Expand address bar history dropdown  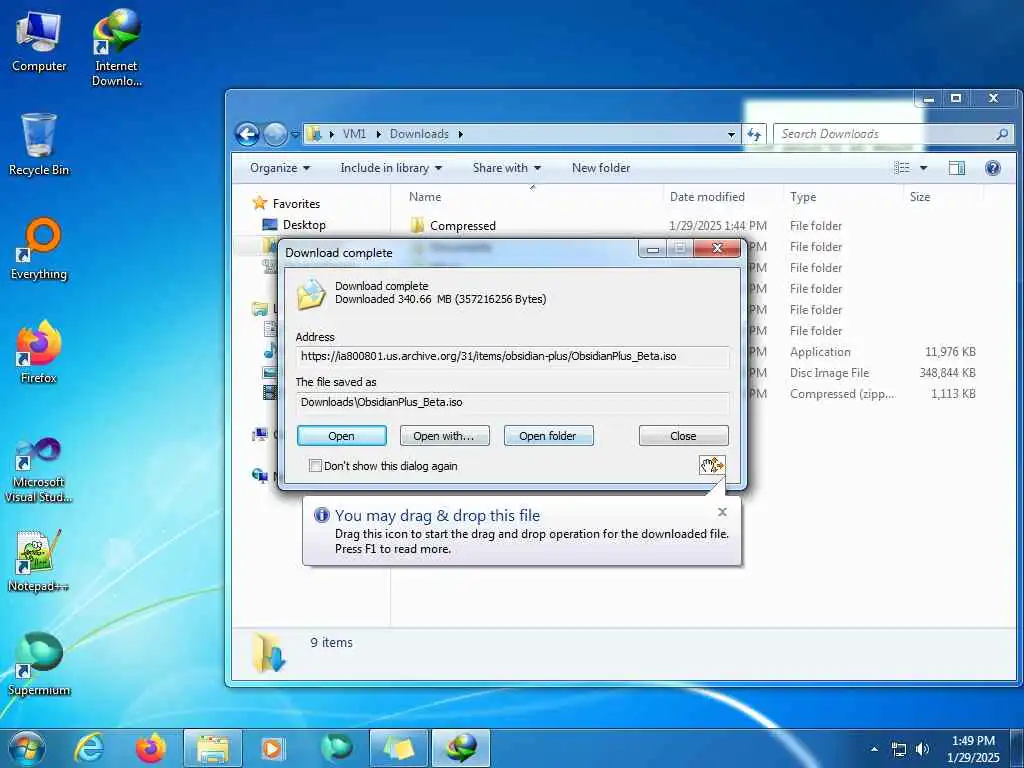tap(731, 135)
